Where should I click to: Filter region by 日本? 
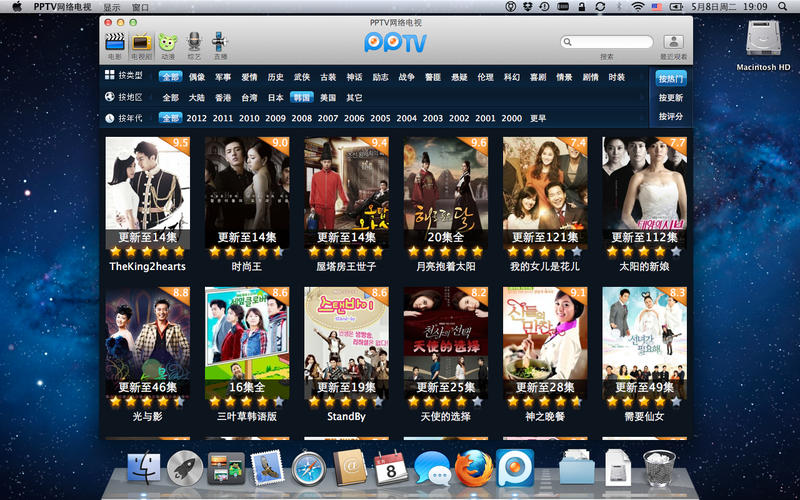(x=276, y=97)
